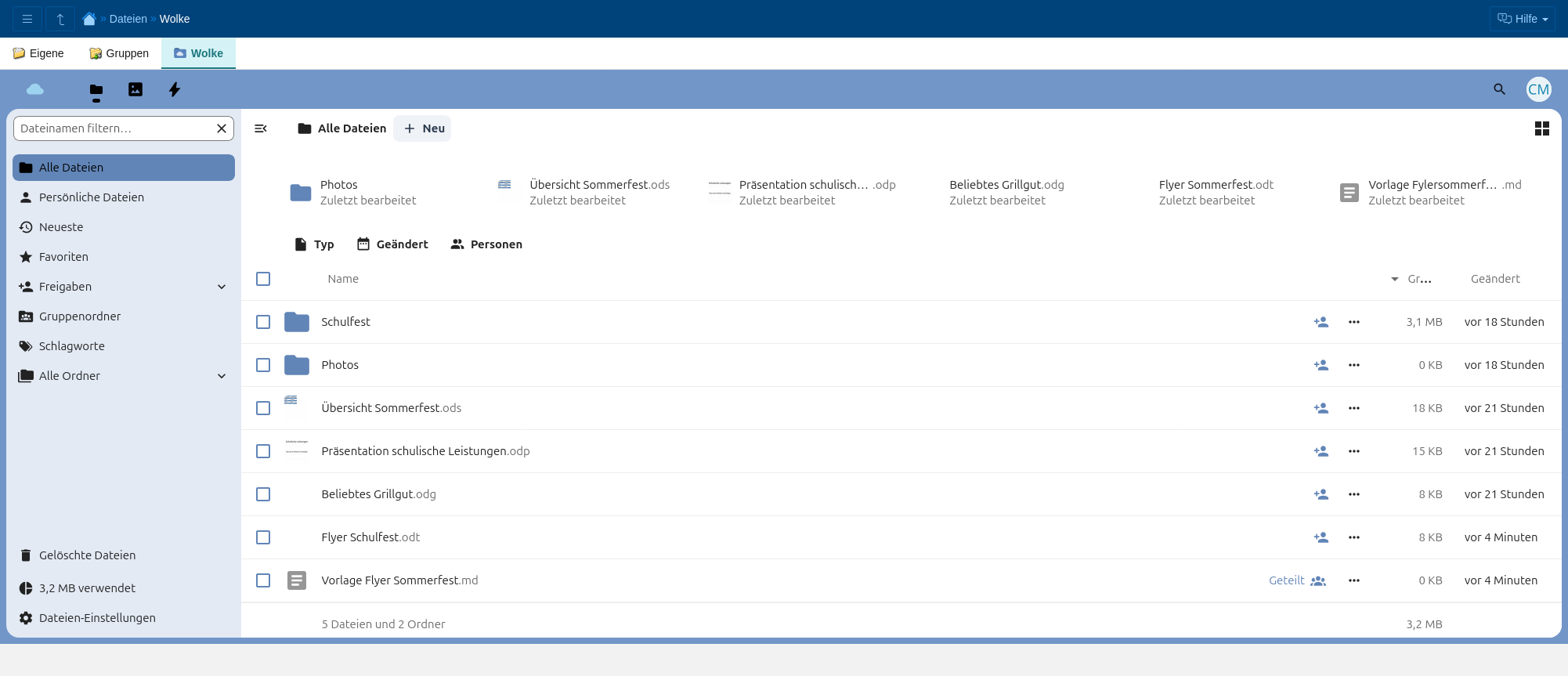Open the Activity lightning bolt icon
1568x676 pixels.
pyautogui.click(x=175, y=89)
